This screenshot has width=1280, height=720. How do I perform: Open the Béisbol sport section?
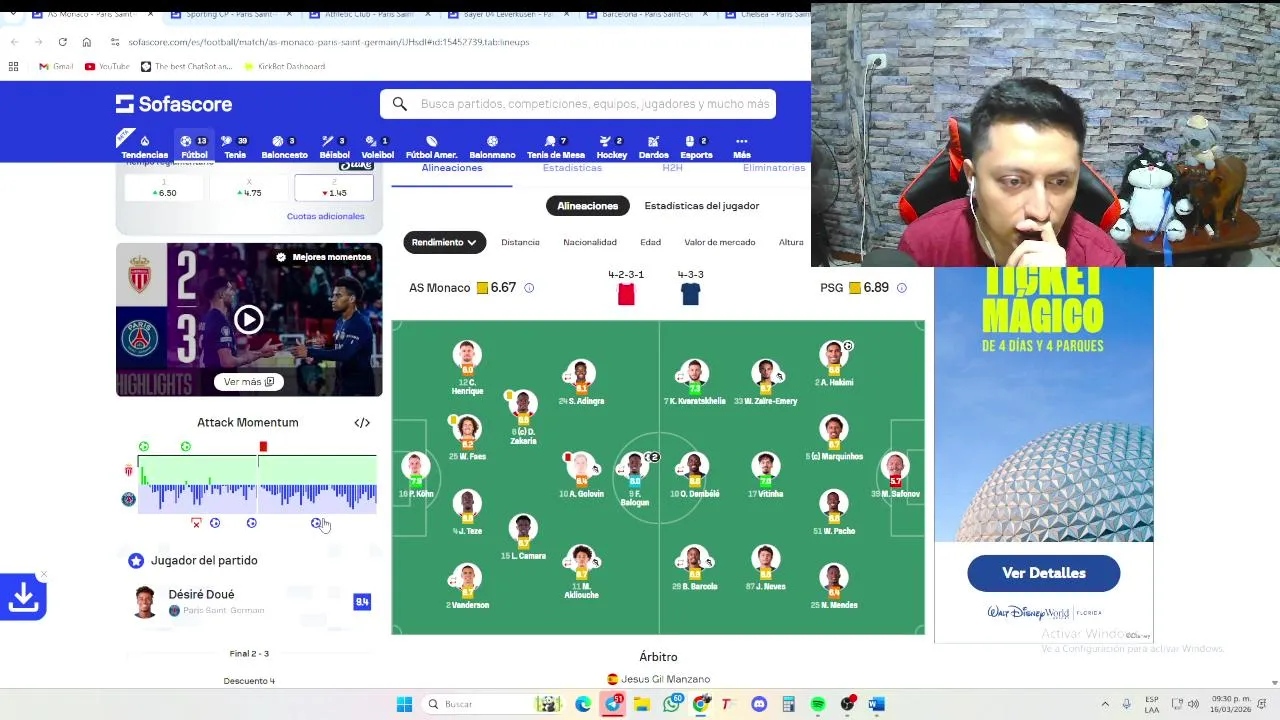pyautogui.click(x=334, y=147)
